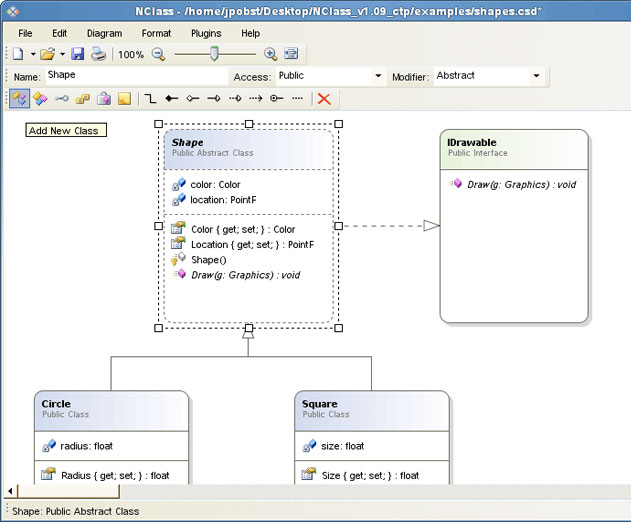Click the Square class header
Image resolution: width=631 pixels, height=522 pixels.
372,411
